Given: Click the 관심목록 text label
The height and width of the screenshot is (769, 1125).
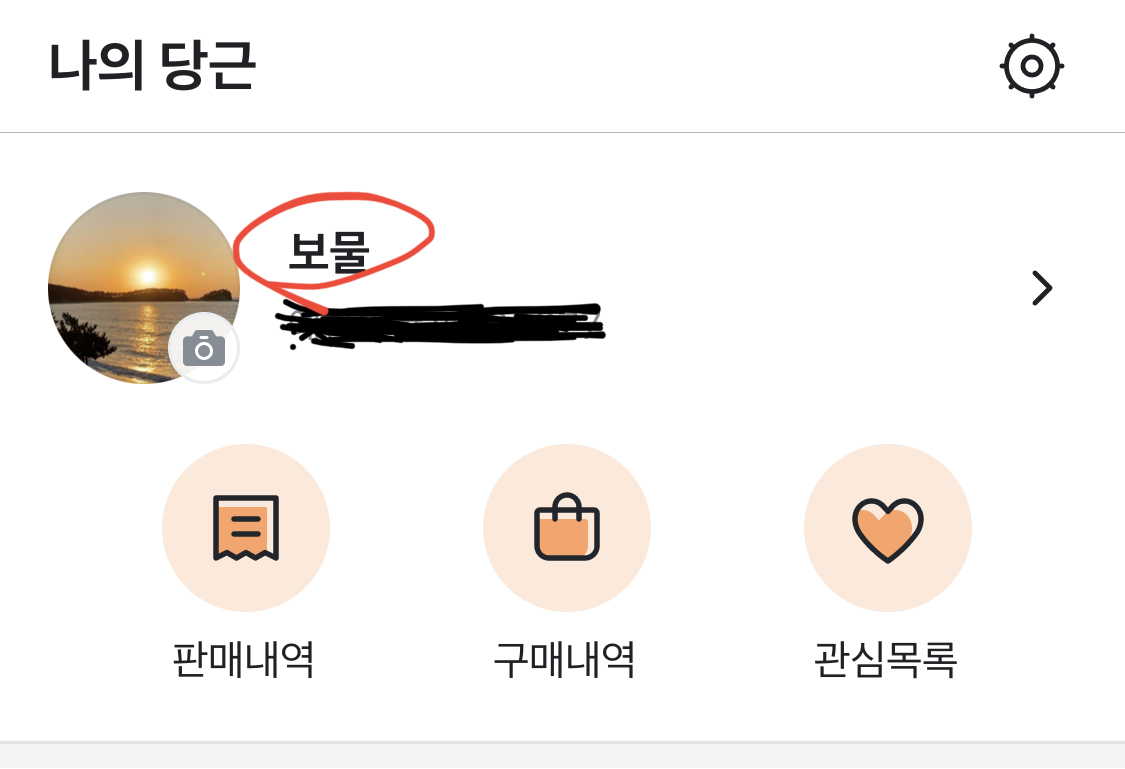Looking at the screenshot, I should [x=886, y=659].
